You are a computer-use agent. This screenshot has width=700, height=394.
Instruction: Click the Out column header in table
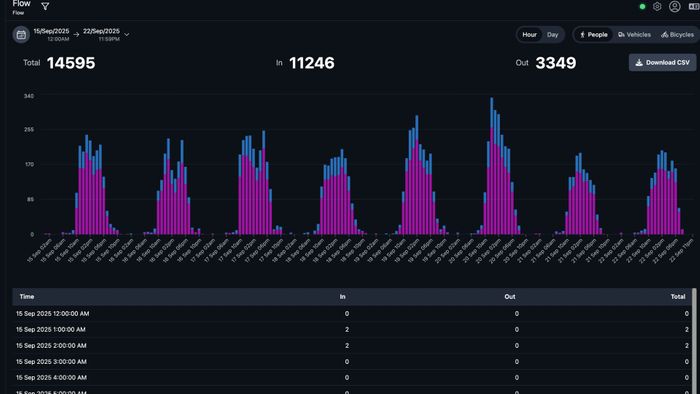(510, 296)
